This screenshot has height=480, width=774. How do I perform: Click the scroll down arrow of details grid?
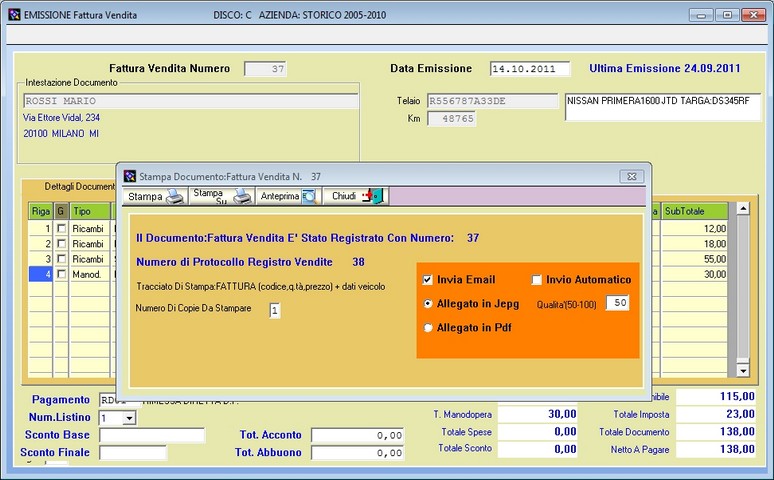[x=743, y=370]
